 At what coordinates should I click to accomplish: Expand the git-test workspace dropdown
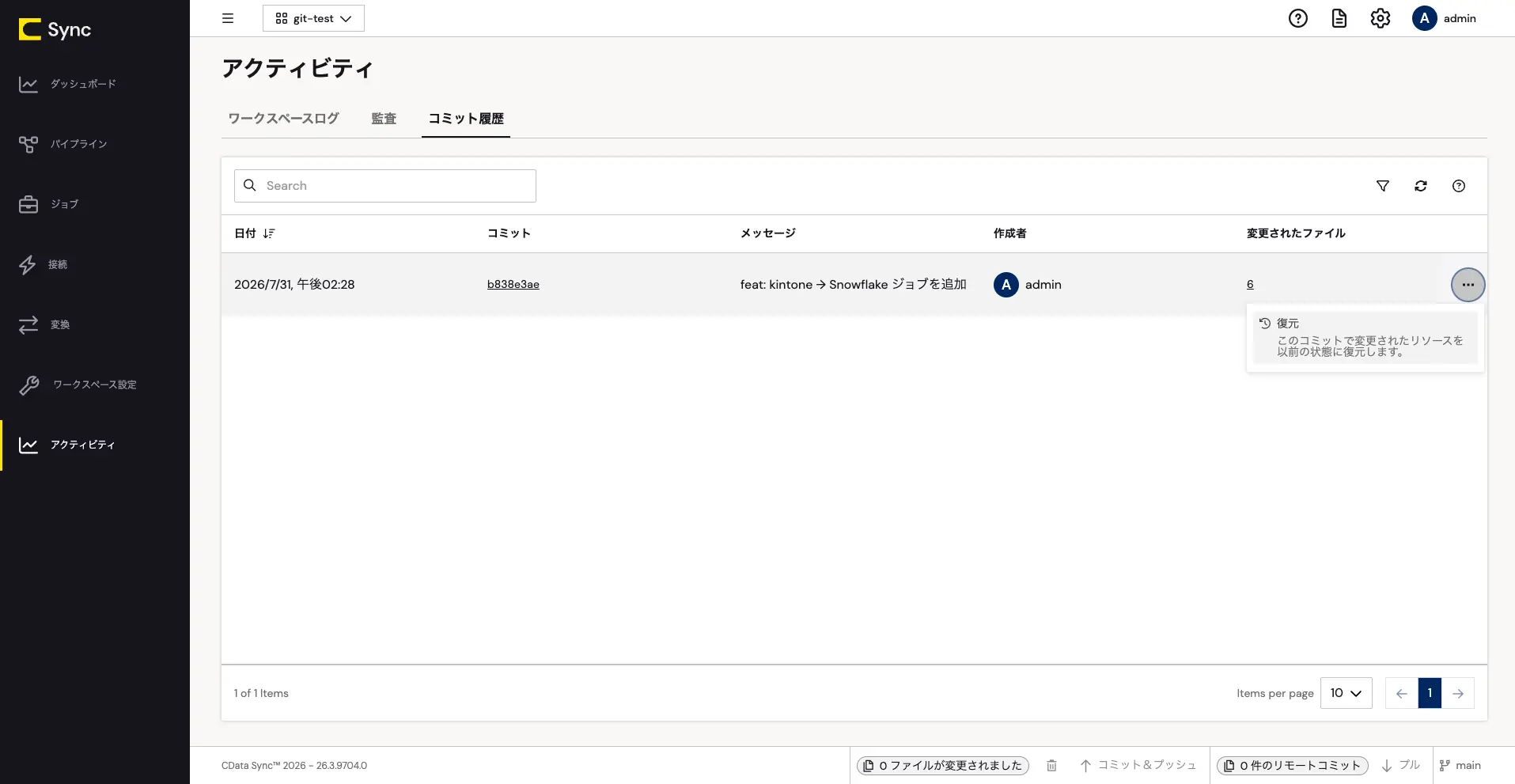click(x=313, y=18)
